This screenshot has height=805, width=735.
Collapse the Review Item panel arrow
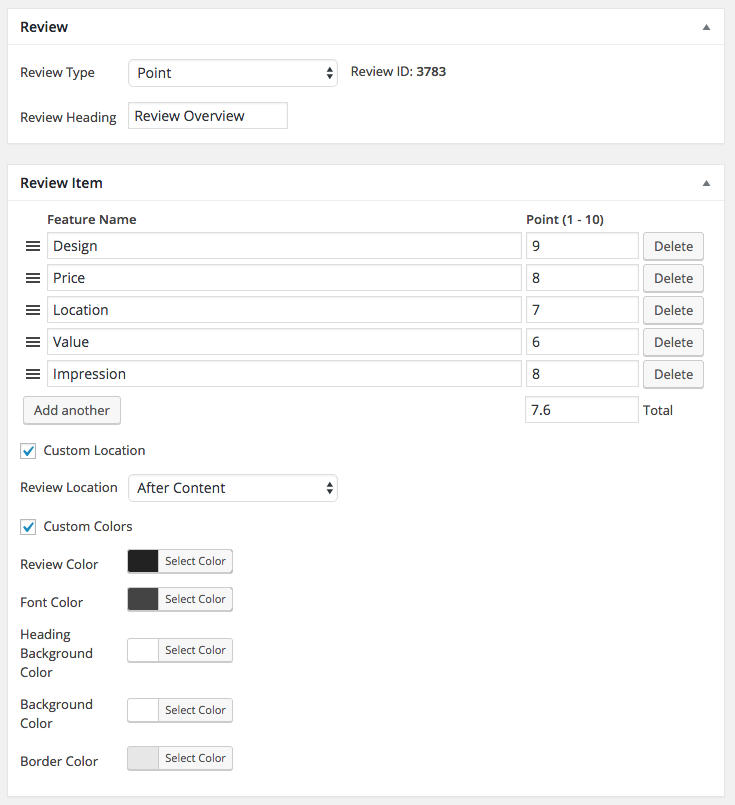click(706, 183)
